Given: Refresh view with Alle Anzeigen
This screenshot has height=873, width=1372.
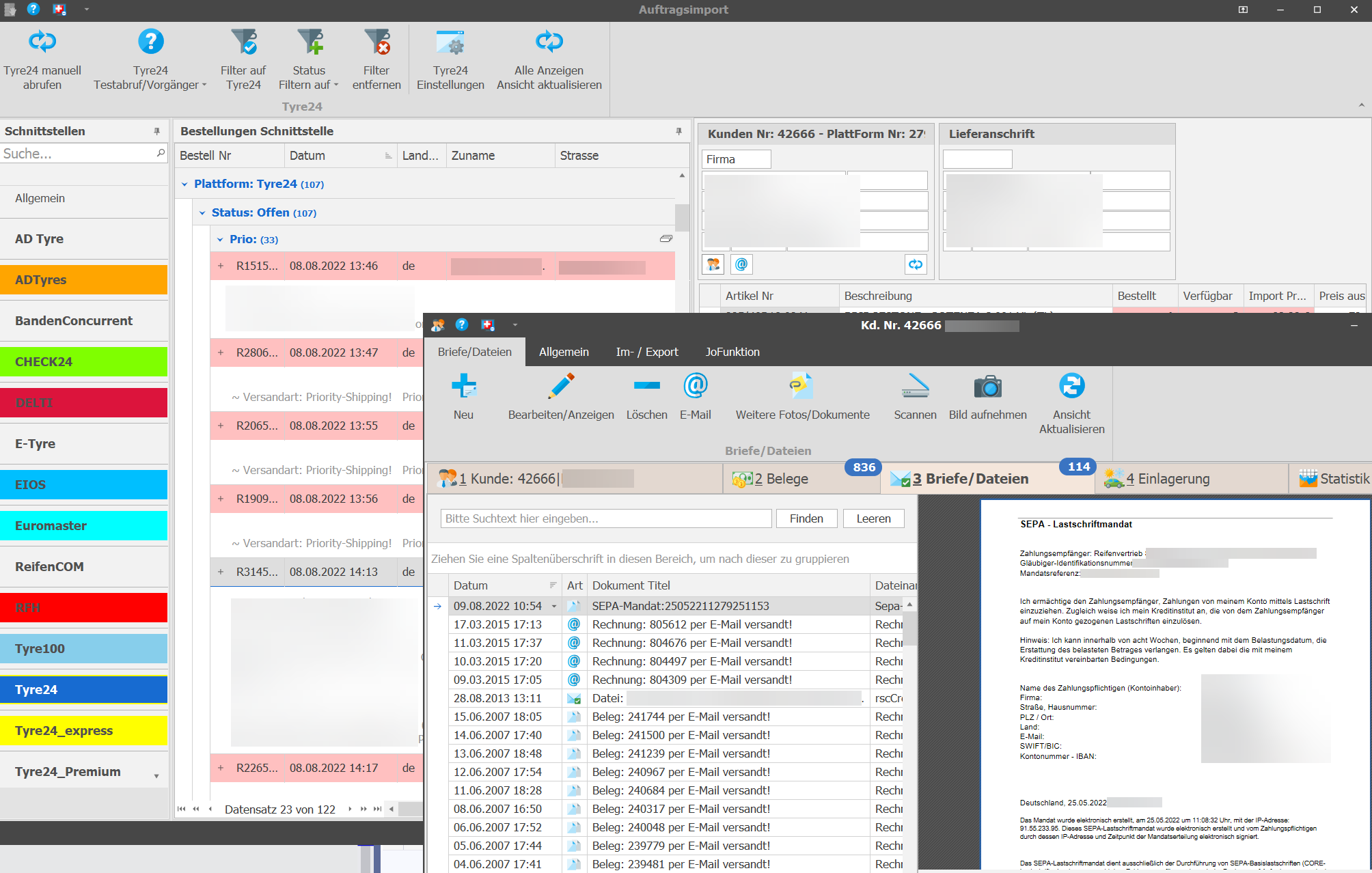Looking at the screenshot, I should (549, 60).
